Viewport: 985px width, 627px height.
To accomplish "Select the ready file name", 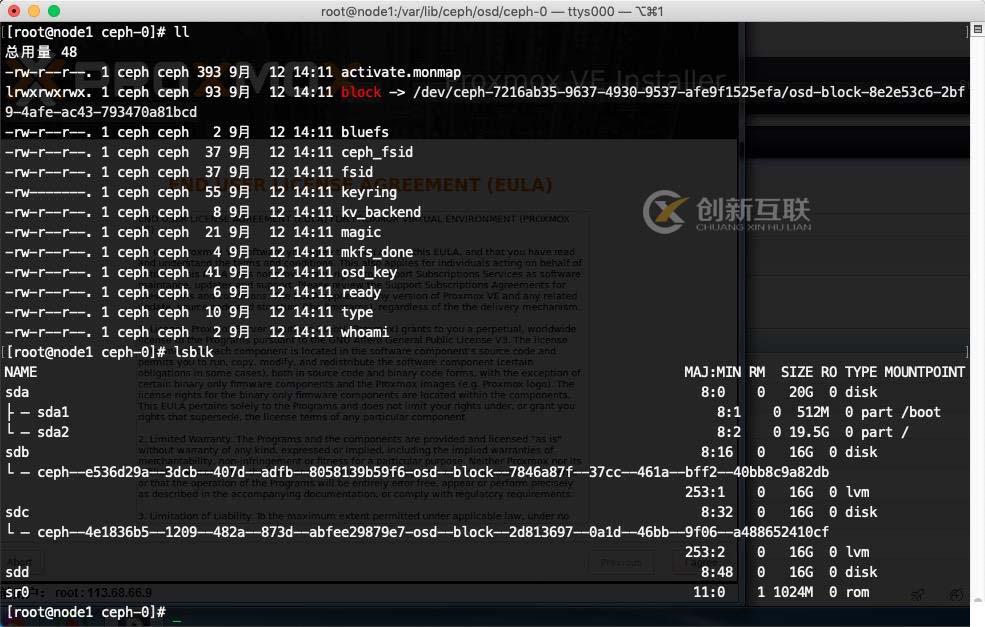I will point(361,292).
